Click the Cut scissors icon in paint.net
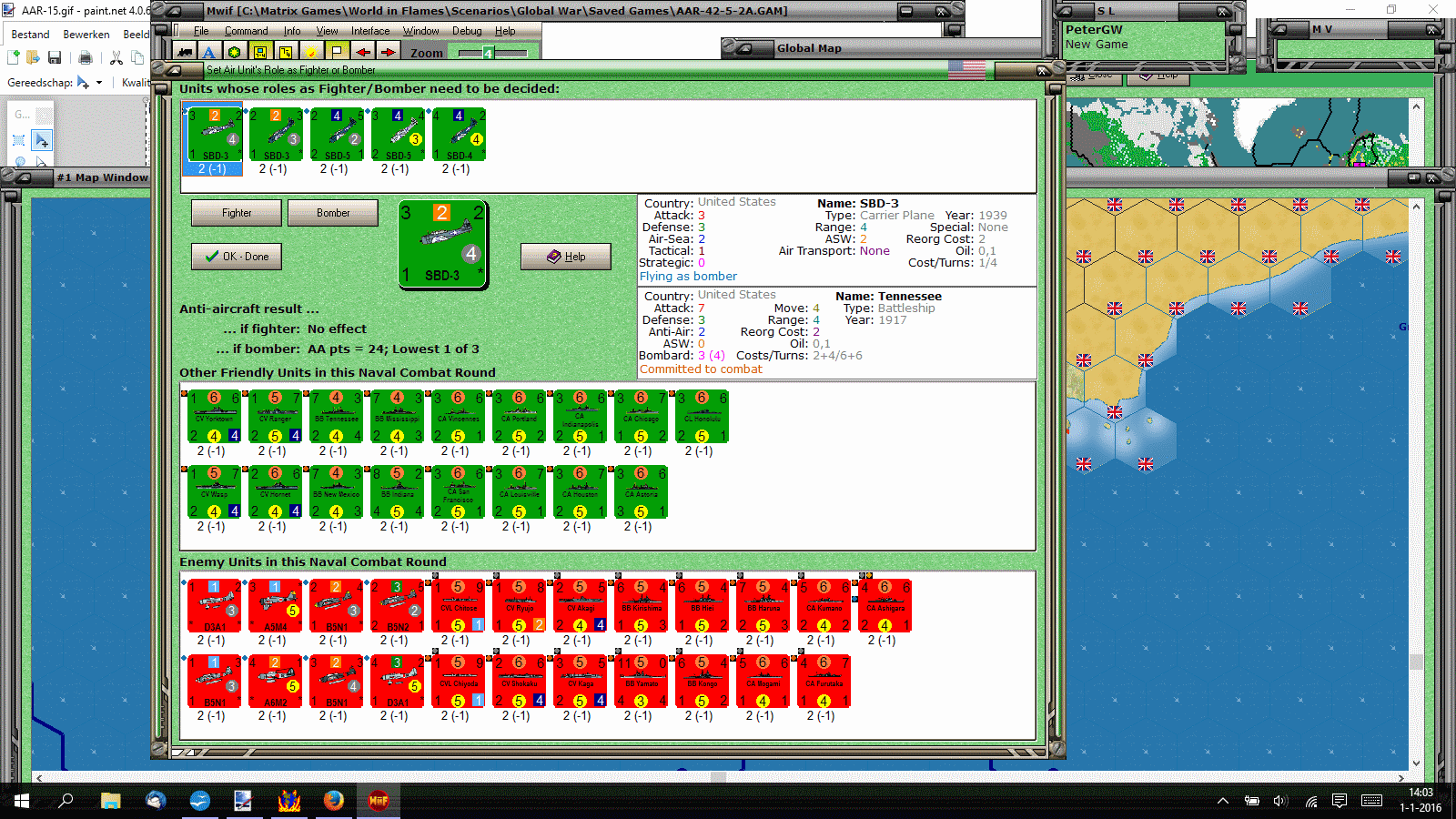 tap(116, 58)
